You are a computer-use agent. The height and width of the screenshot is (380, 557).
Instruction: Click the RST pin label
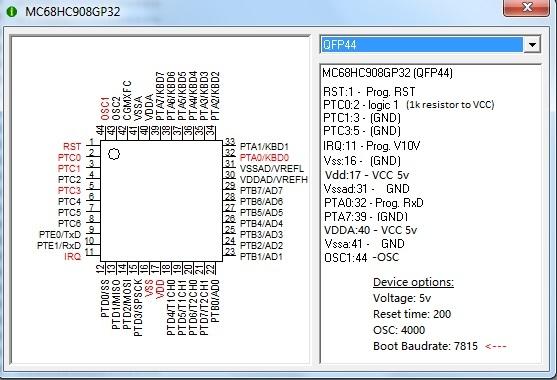(x=72, y=147)
